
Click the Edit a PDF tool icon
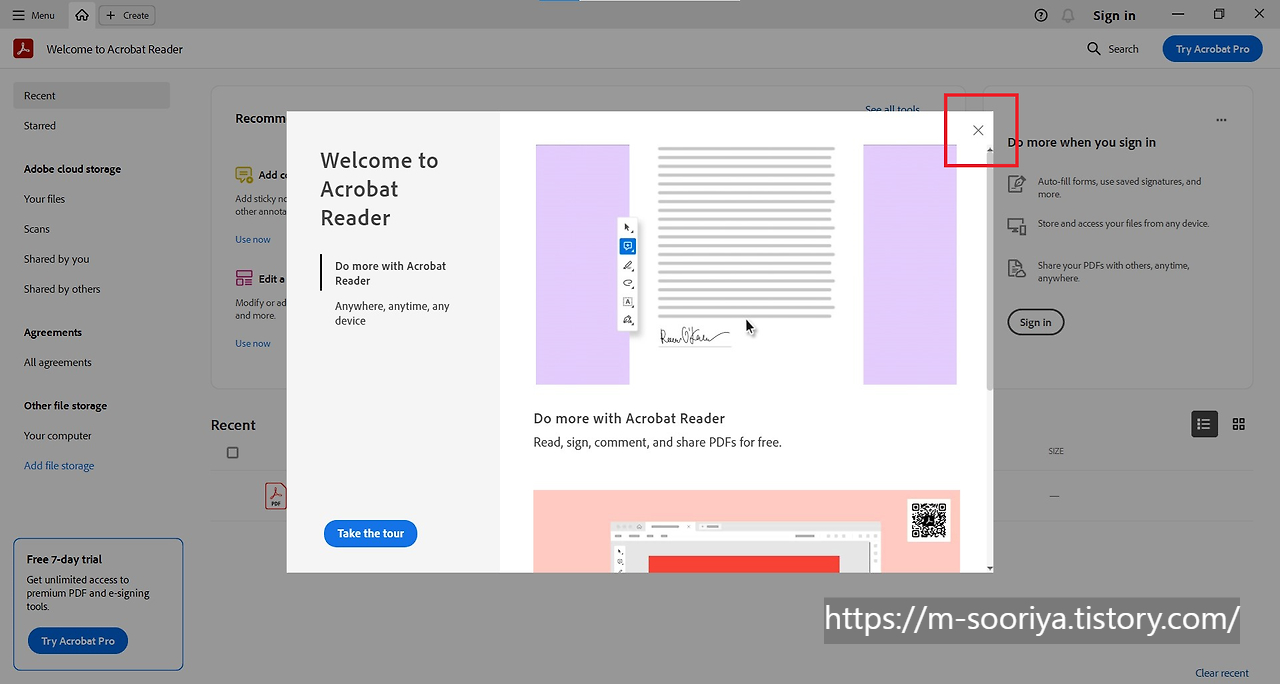tap(244, 278)
